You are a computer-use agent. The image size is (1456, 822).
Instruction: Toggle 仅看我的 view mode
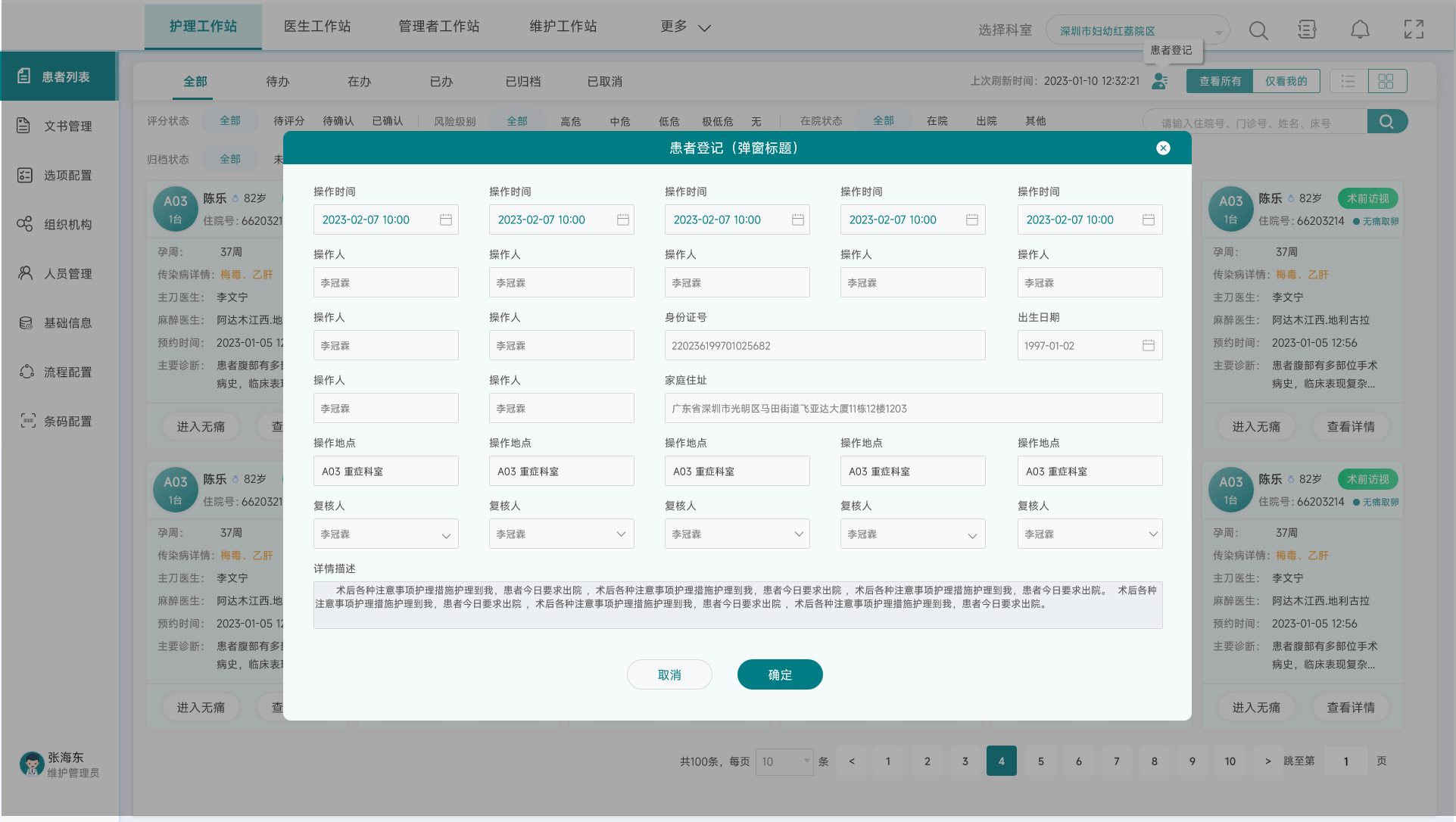(1286, 81)
